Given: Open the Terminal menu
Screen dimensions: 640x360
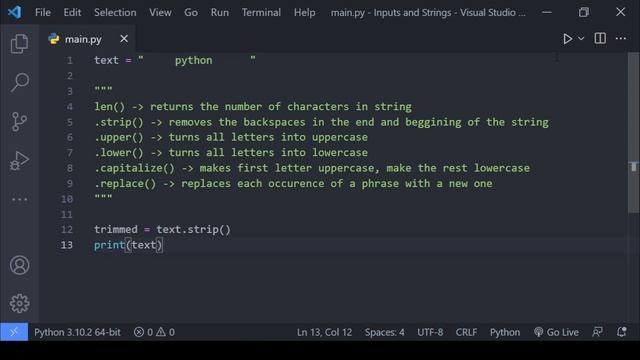Looking at the screenshot, I should click(x=261, y=13).
